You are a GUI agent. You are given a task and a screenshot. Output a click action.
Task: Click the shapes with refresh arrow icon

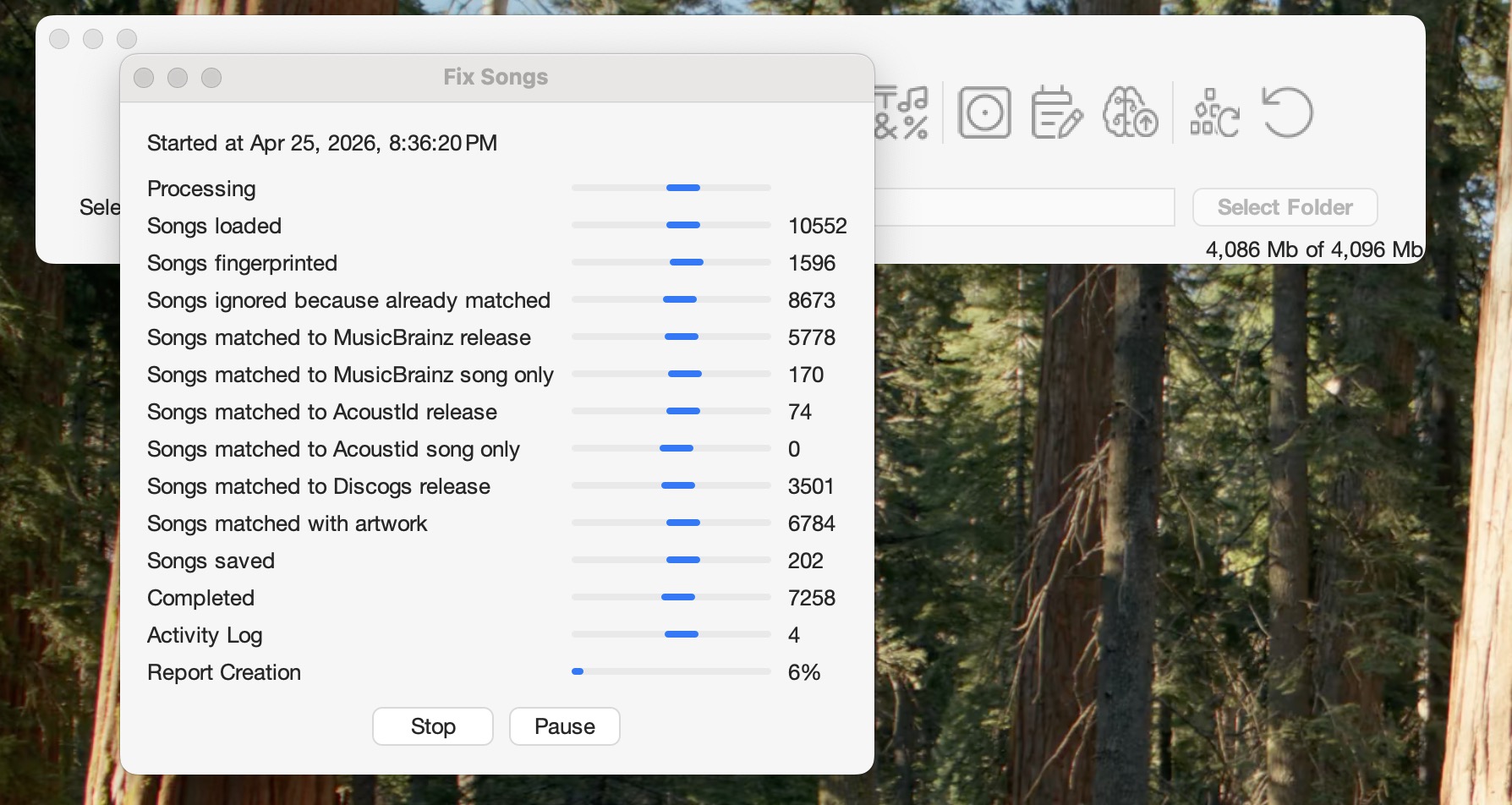coord(1214,112)
